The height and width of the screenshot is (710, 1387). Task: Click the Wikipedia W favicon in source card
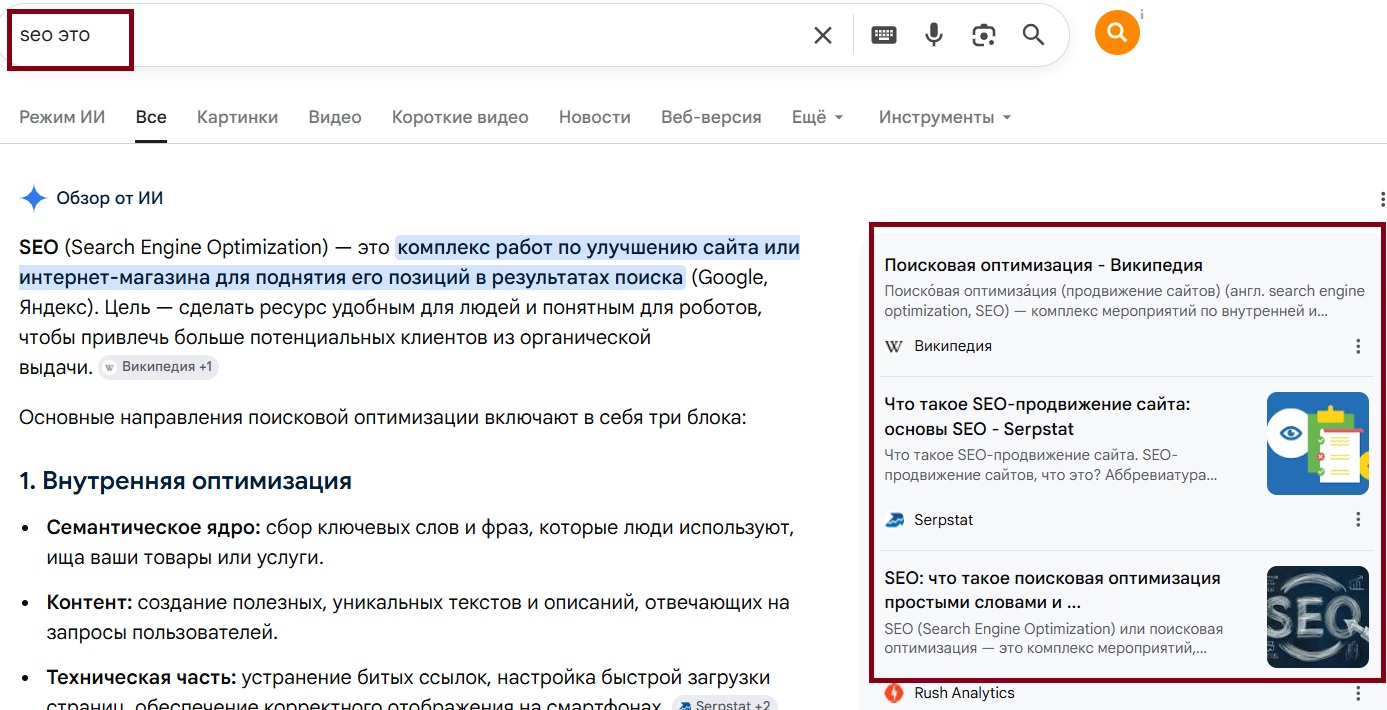click(894, 346)
